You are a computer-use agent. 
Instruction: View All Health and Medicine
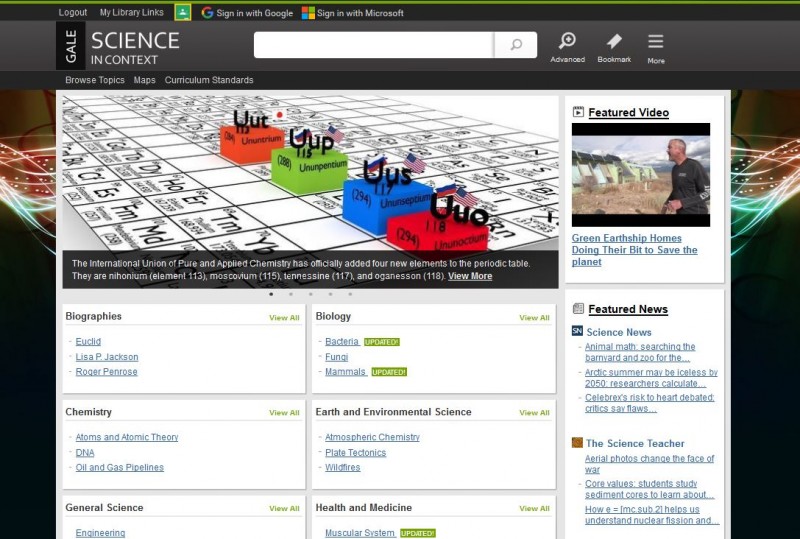(534, 508)
